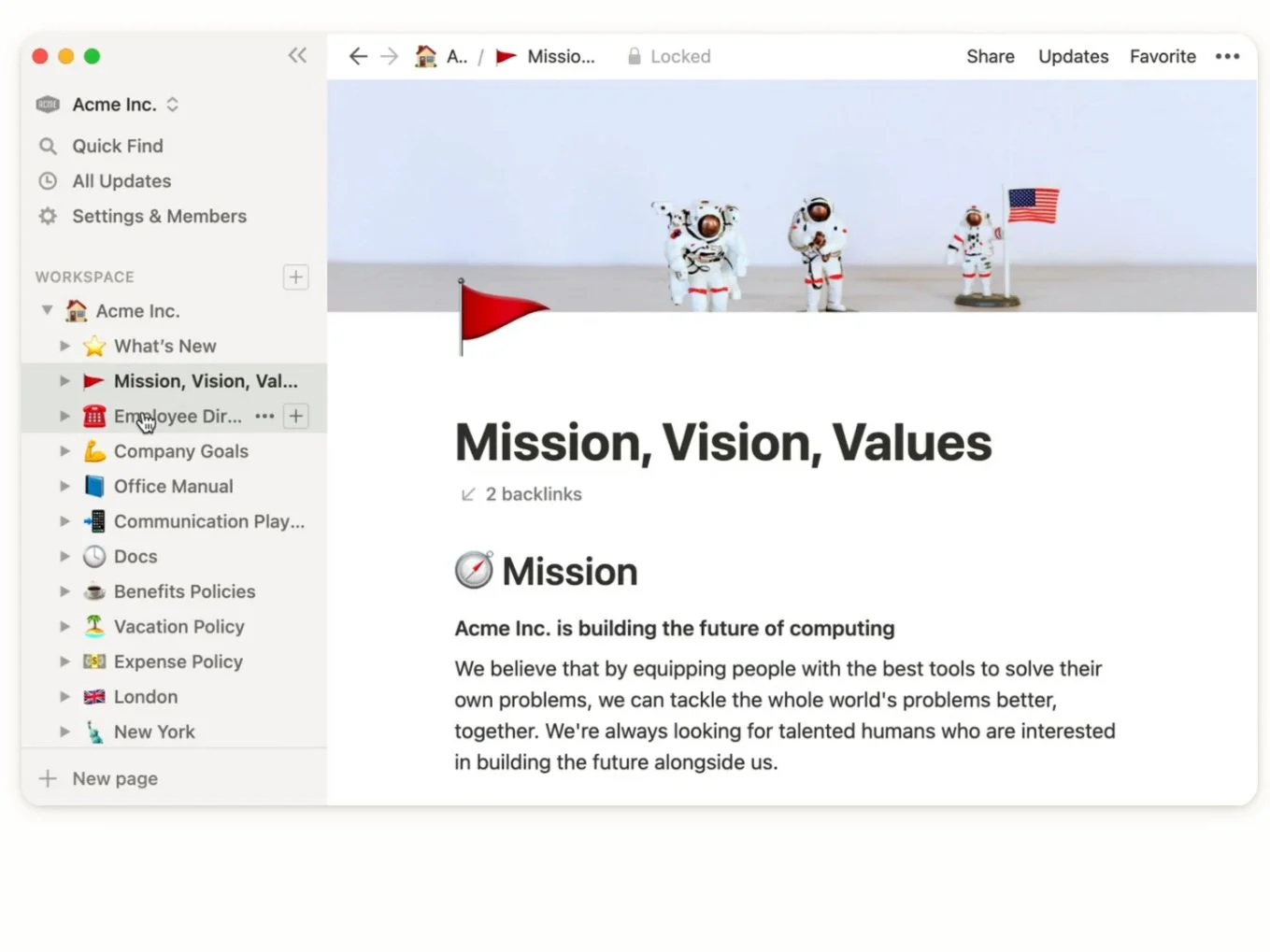Expand the What's New page

pos(64,346)
